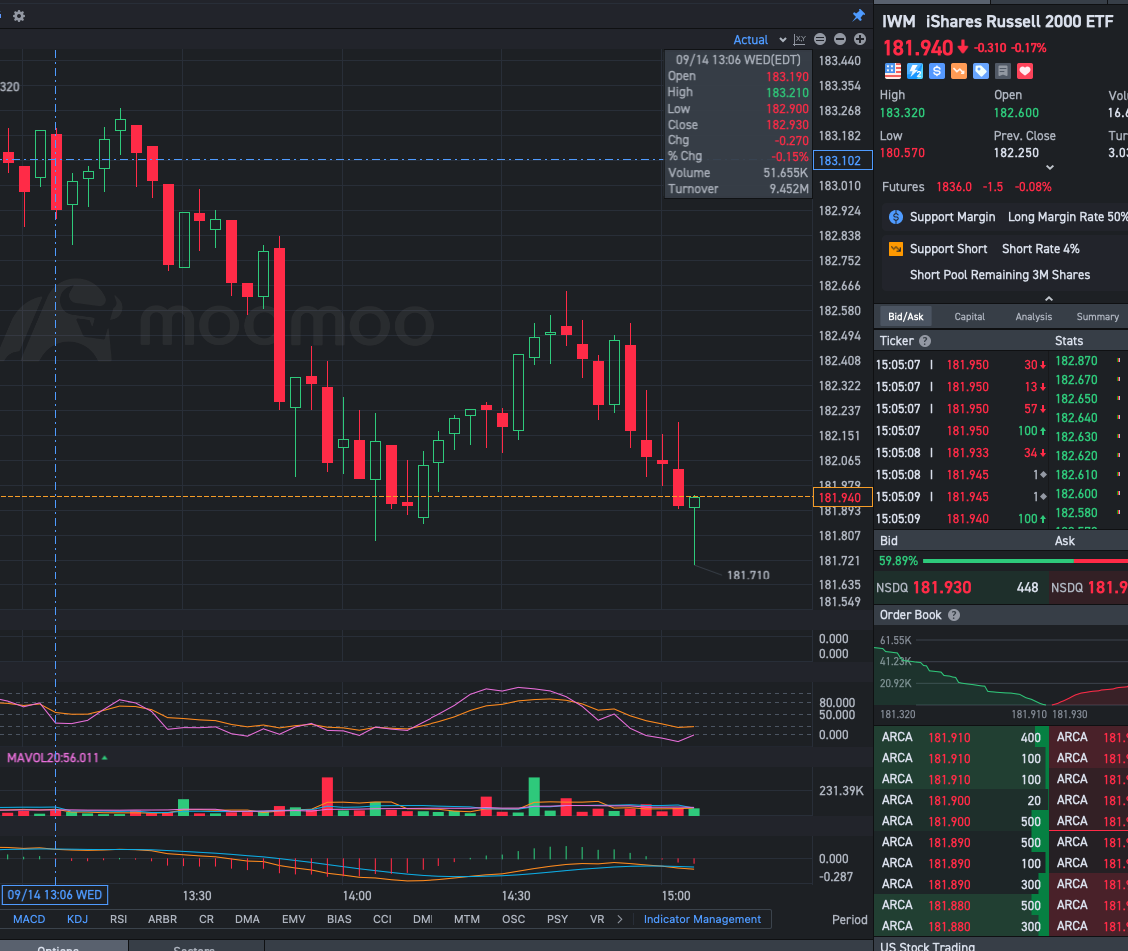Click the Support Margin label
The height and width of the screenshot is (951, 1128).
(x=952, y=217)
